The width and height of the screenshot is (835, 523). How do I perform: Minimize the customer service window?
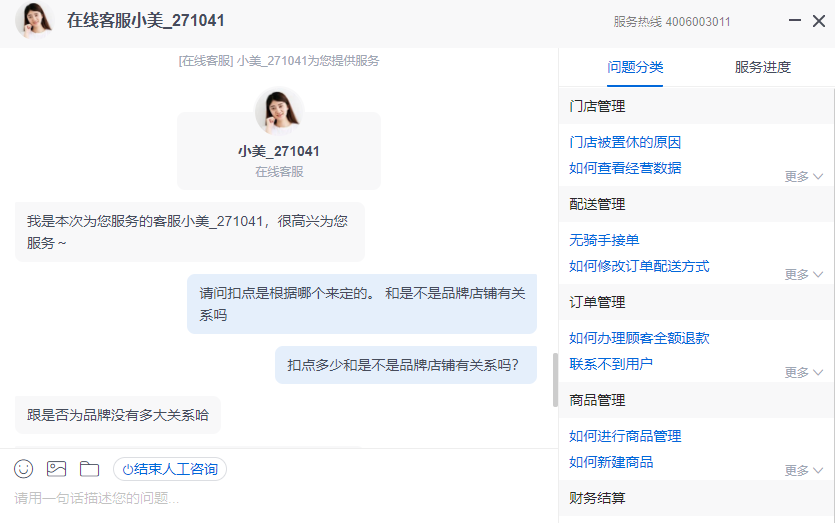point(794,21)
